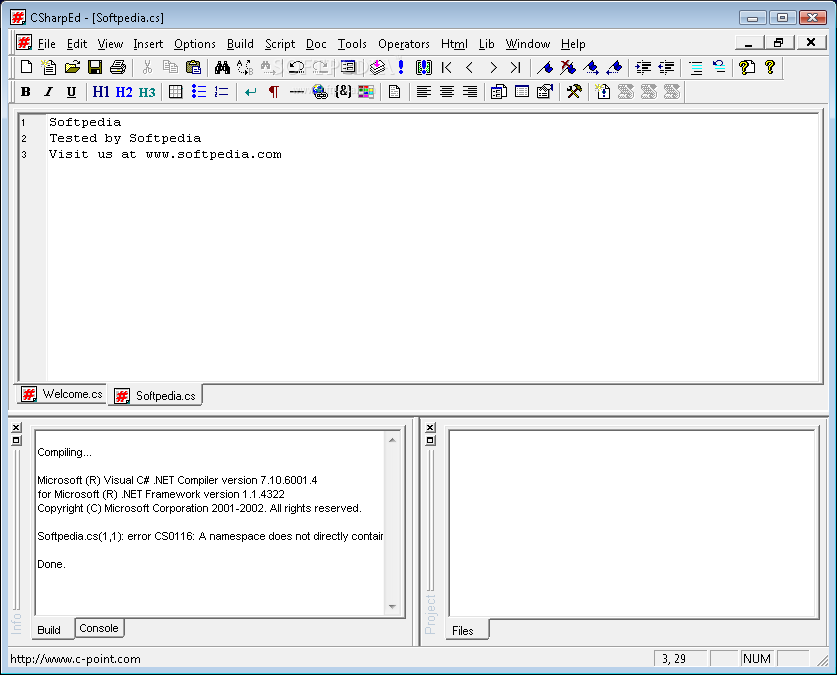Create a new blank document

point(26,67)
